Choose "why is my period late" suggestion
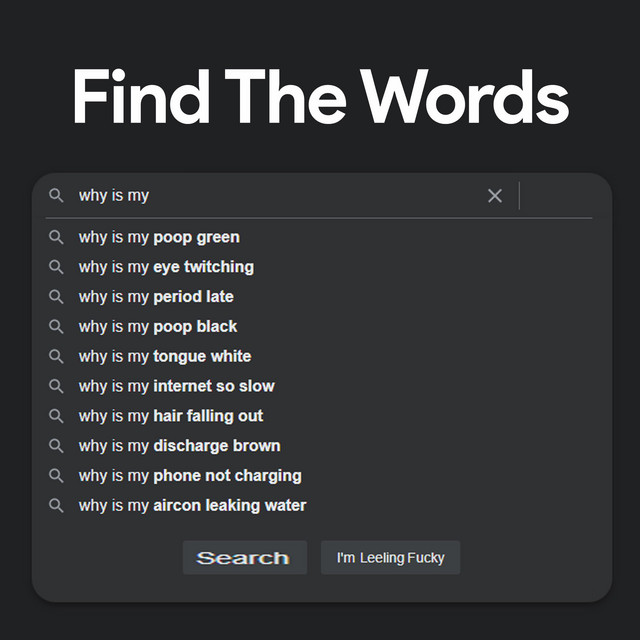Screen dimensions: 640x640 [x=156, y=297]
